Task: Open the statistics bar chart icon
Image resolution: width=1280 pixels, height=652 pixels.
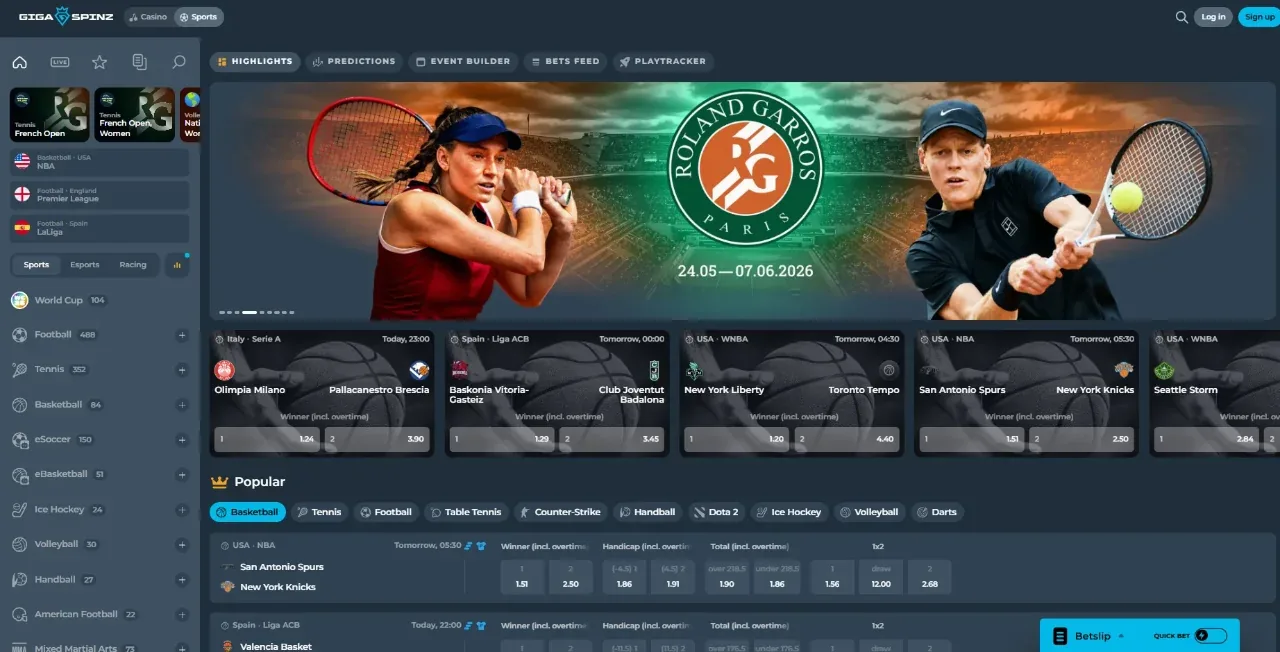Action: 177,265
